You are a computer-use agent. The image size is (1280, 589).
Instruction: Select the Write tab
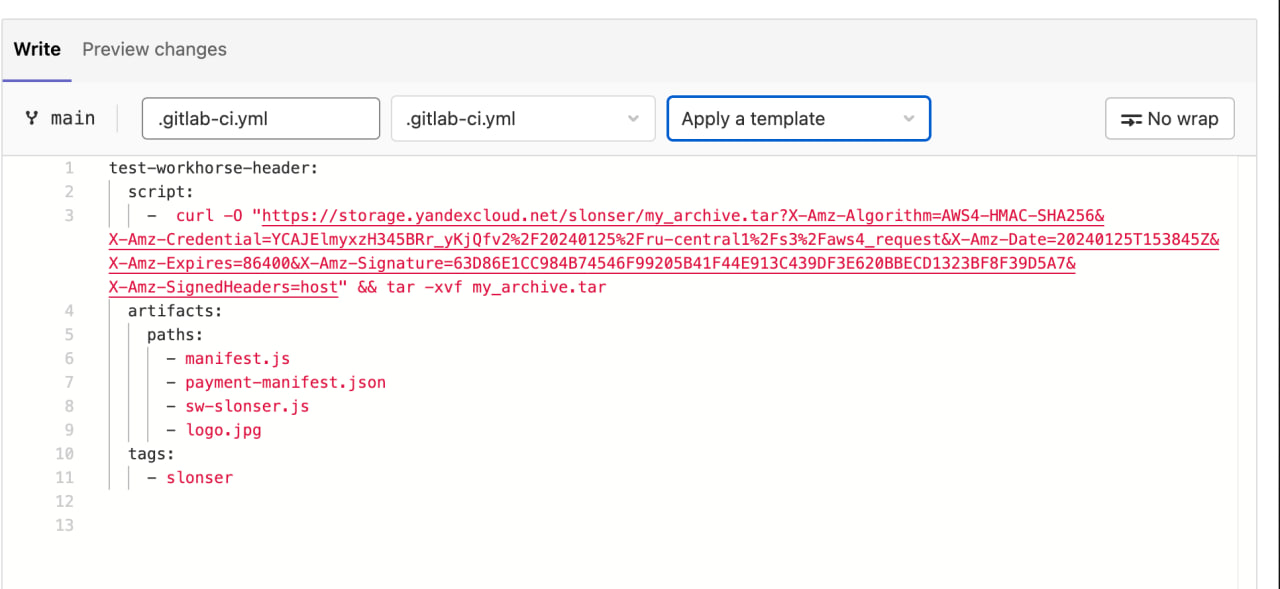click(36, 49)
